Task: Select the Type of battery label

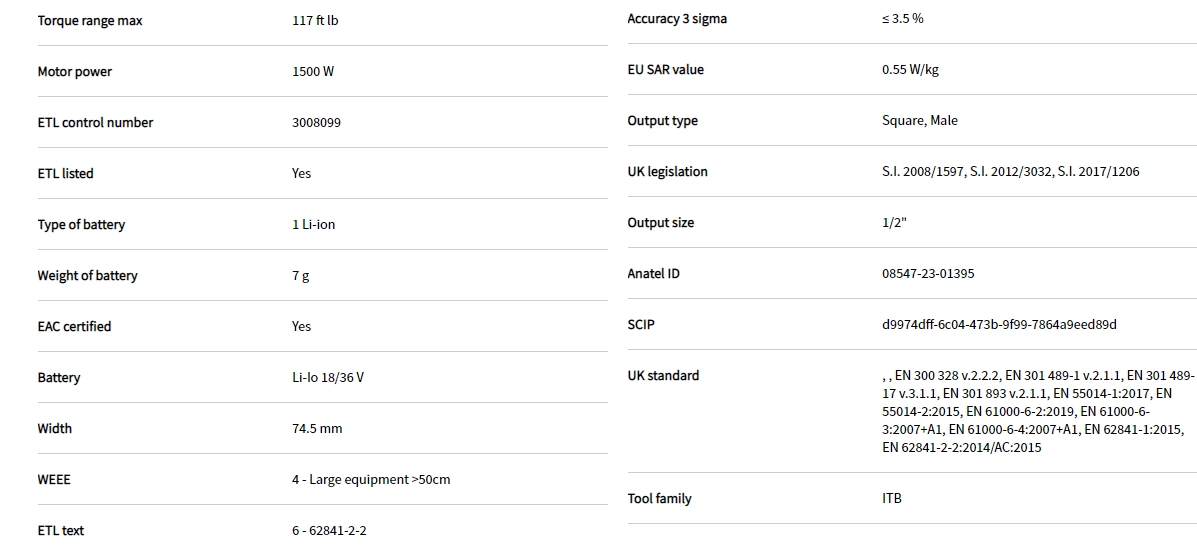Action: (81, 225)
